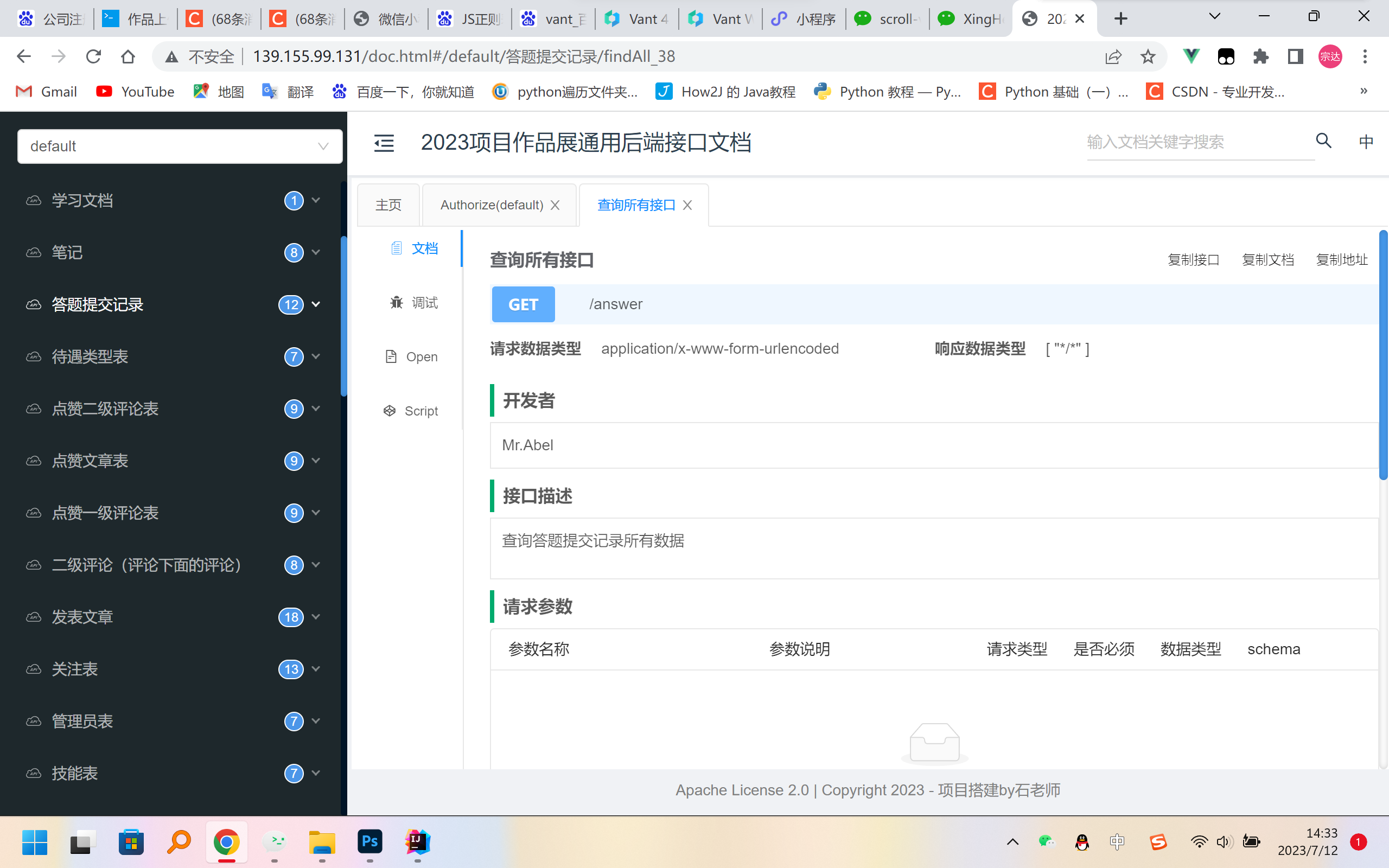Click the search magnifier icon
The image size is (1389, 868).
[x=1325, y=142]
